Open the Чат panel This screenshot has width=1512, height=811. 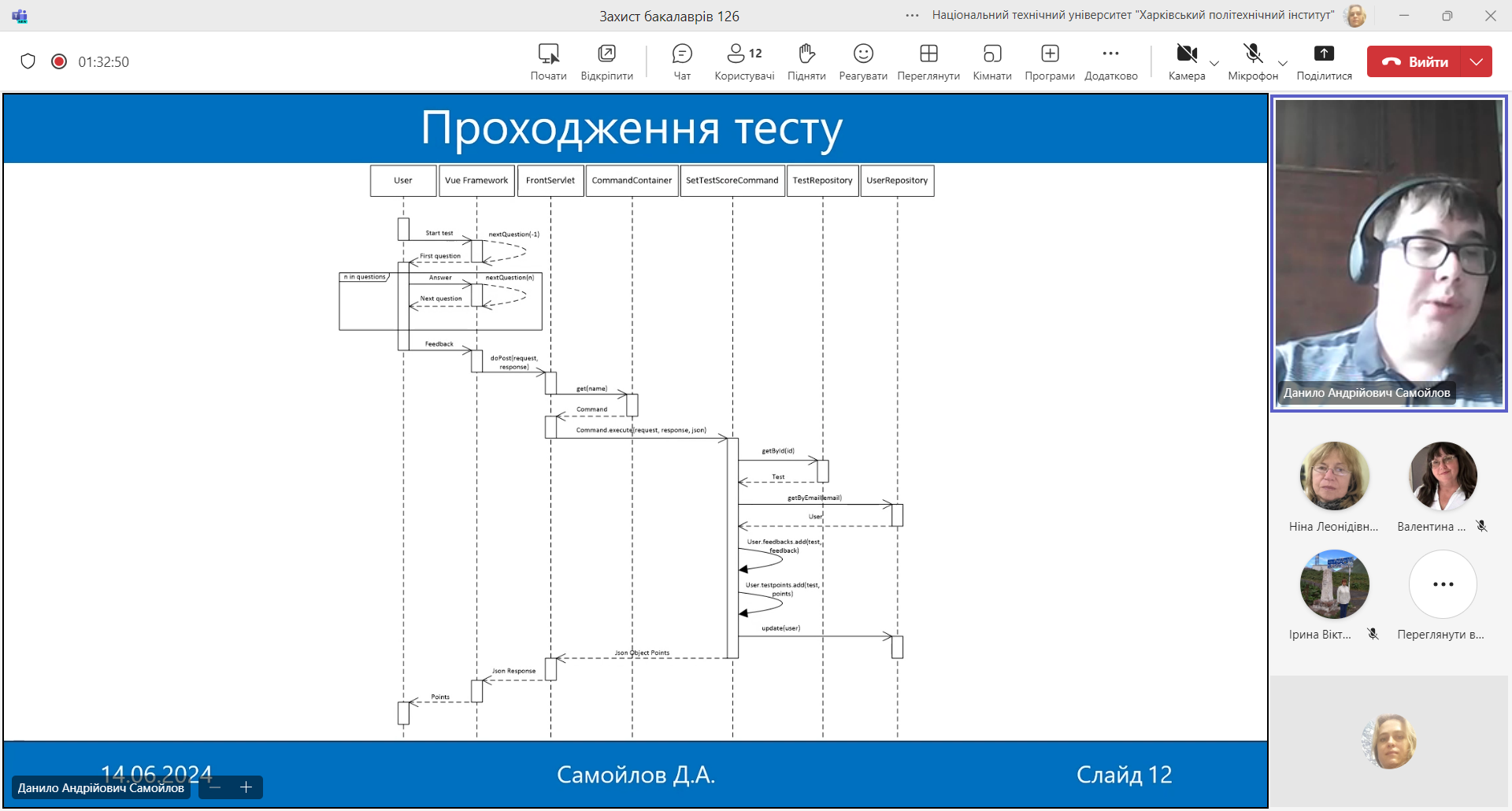[682, 61]
